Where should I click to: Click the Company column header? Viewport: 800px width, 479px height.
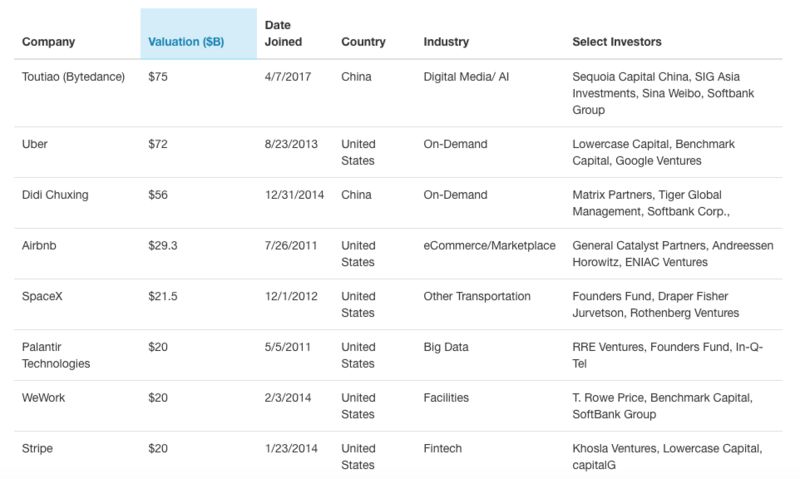pos(48,42)
